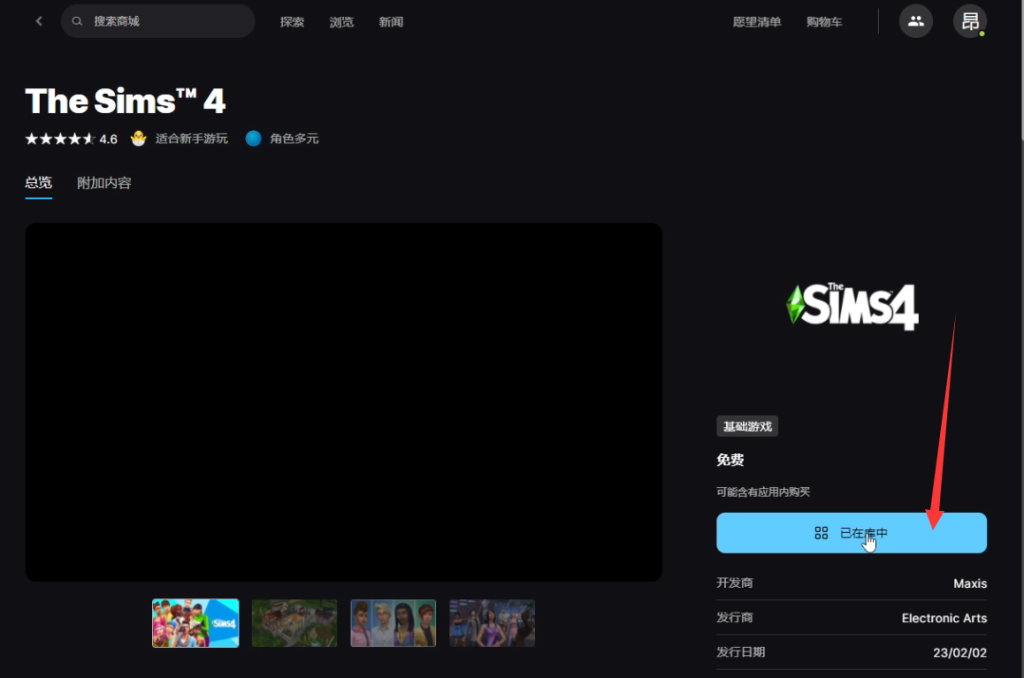Open the 愿望清单 wishlist link
1024x678 pixels.
756,22
